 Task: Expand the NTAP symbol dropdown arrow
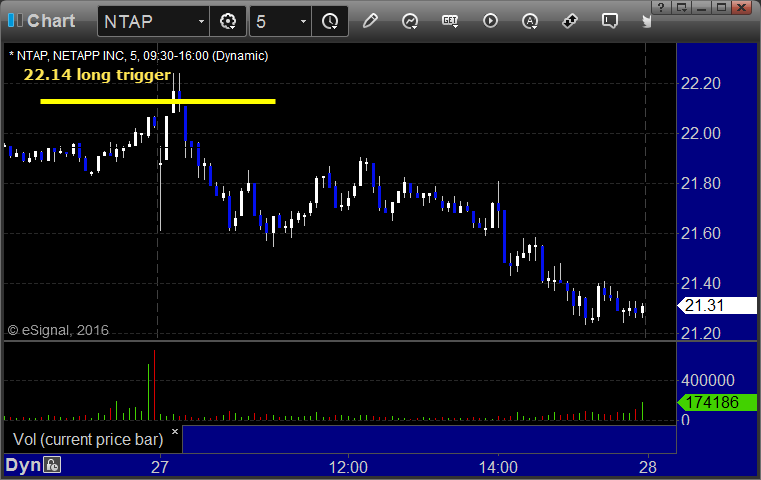pyautogui.click(x=201, y=21)
